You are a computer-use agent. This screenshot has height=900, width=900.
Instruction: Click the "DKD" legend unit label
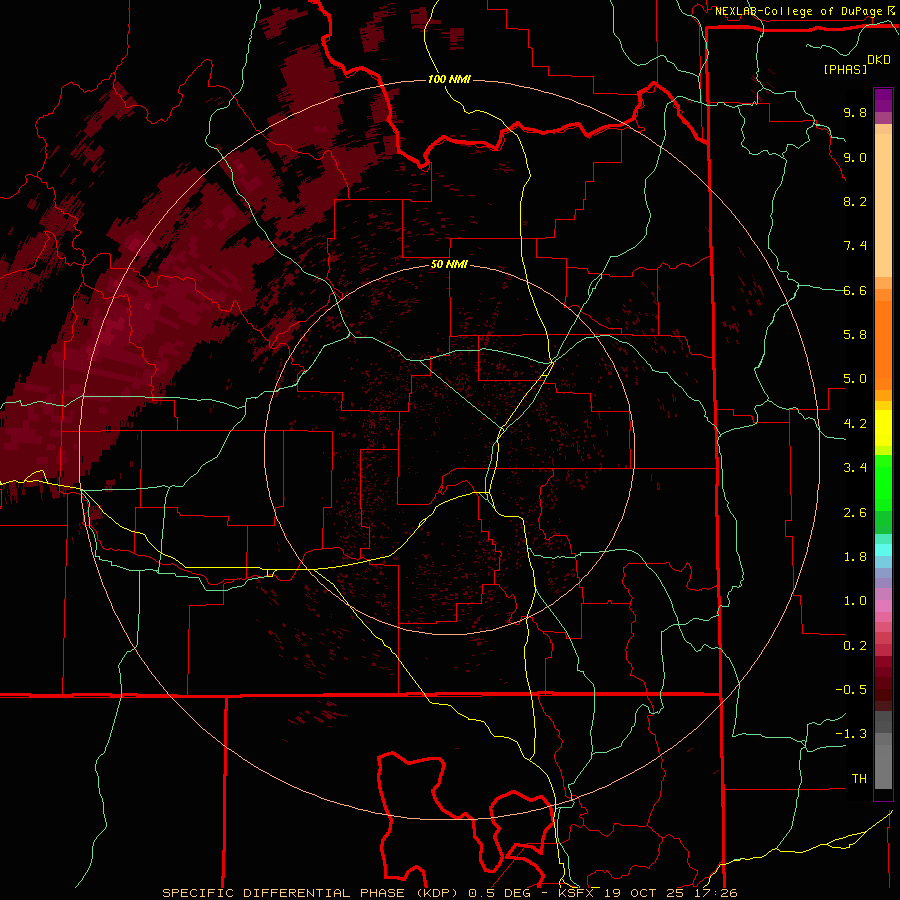tap(879, 60)
